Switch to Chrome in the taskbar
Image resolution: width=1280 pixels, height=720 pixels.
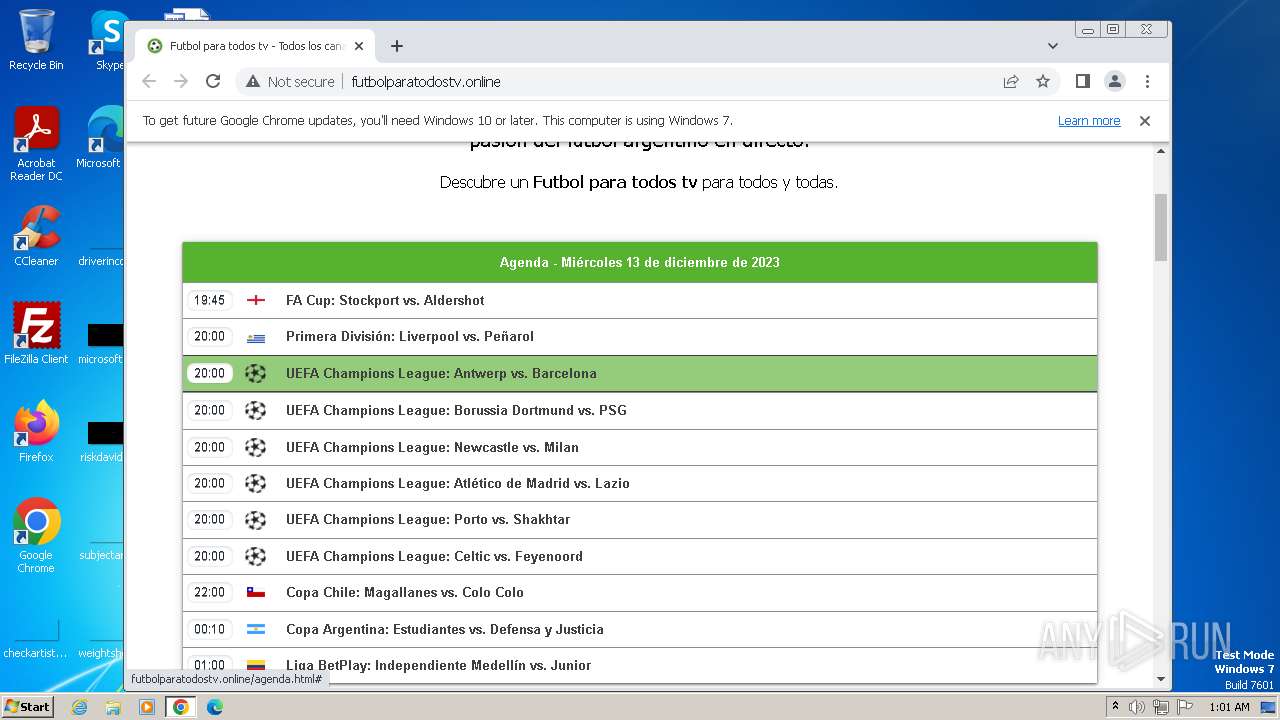click(181, 707)
